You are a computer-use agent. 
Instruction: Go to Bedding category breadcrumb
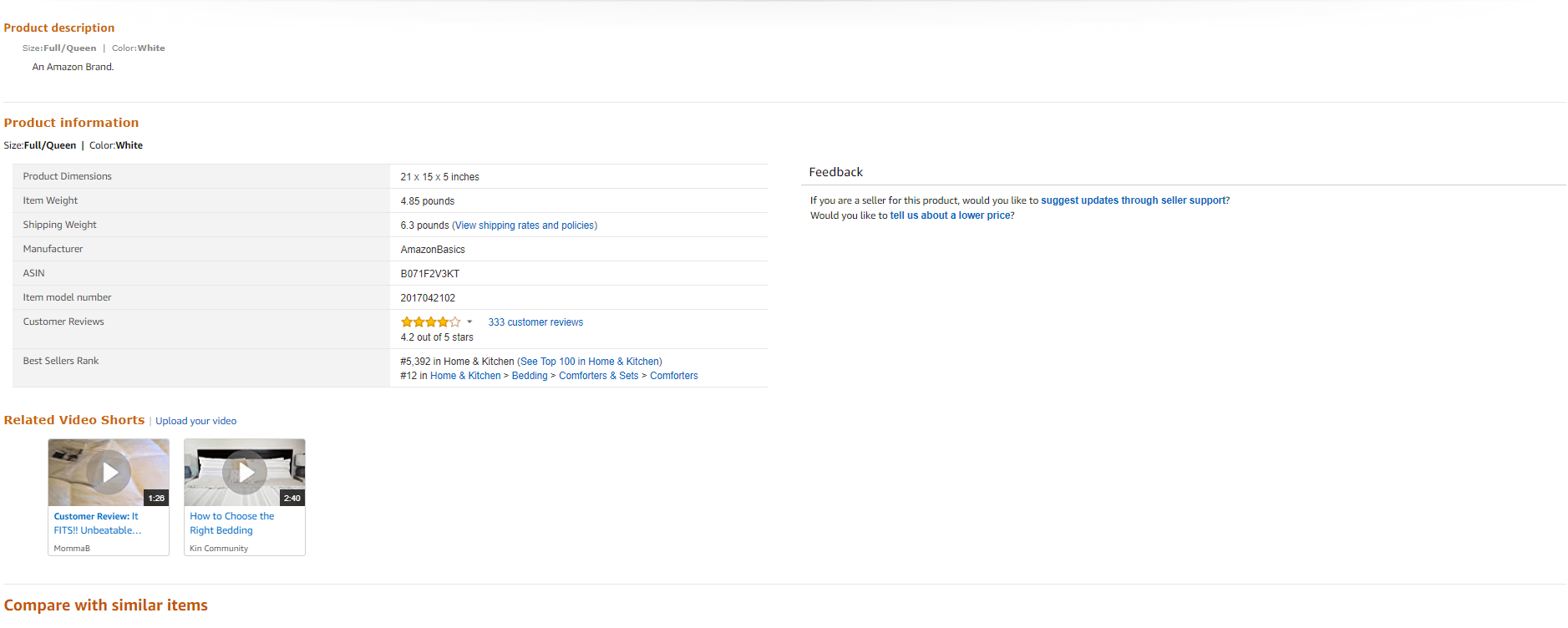[x=530, y=376]
